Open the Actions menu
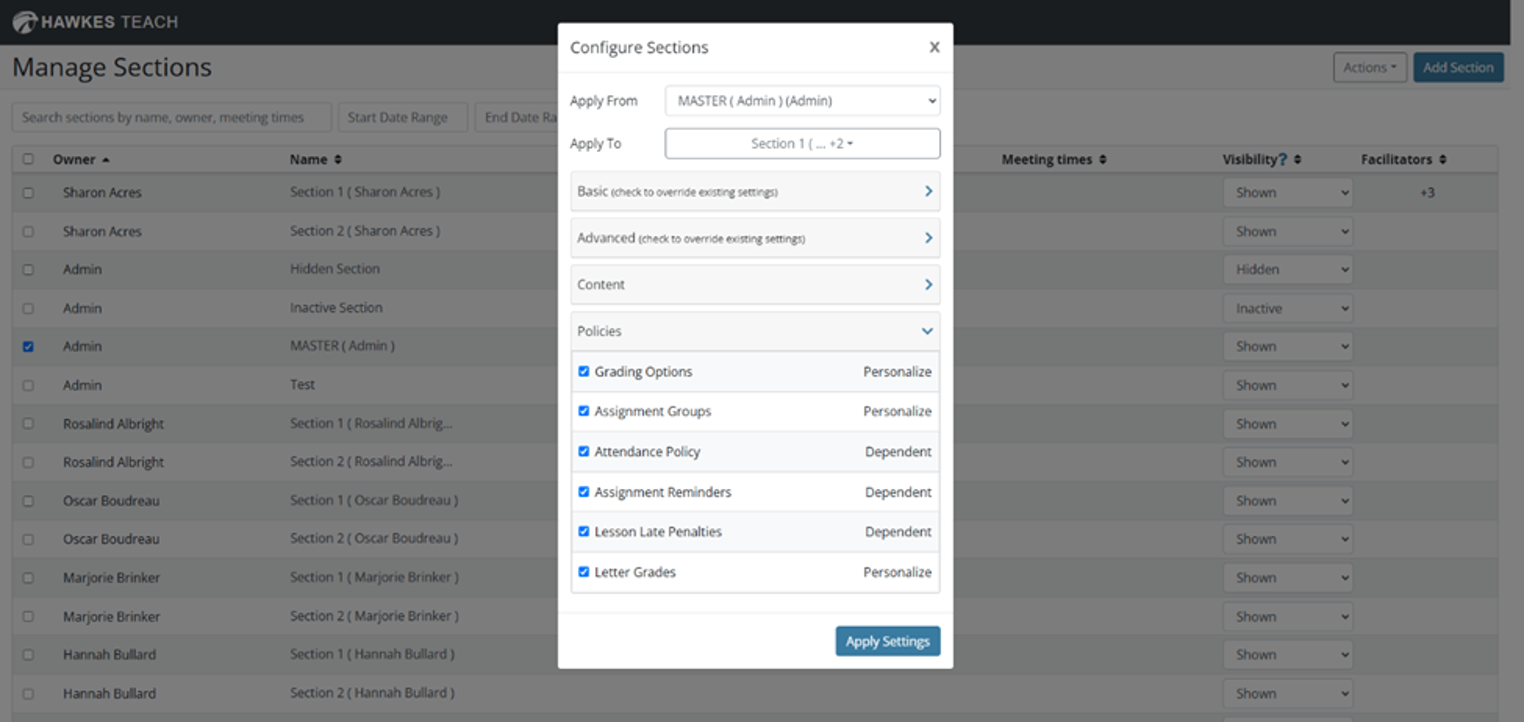The width and height of the screenshot is (1524, 722). (1369, 68)
